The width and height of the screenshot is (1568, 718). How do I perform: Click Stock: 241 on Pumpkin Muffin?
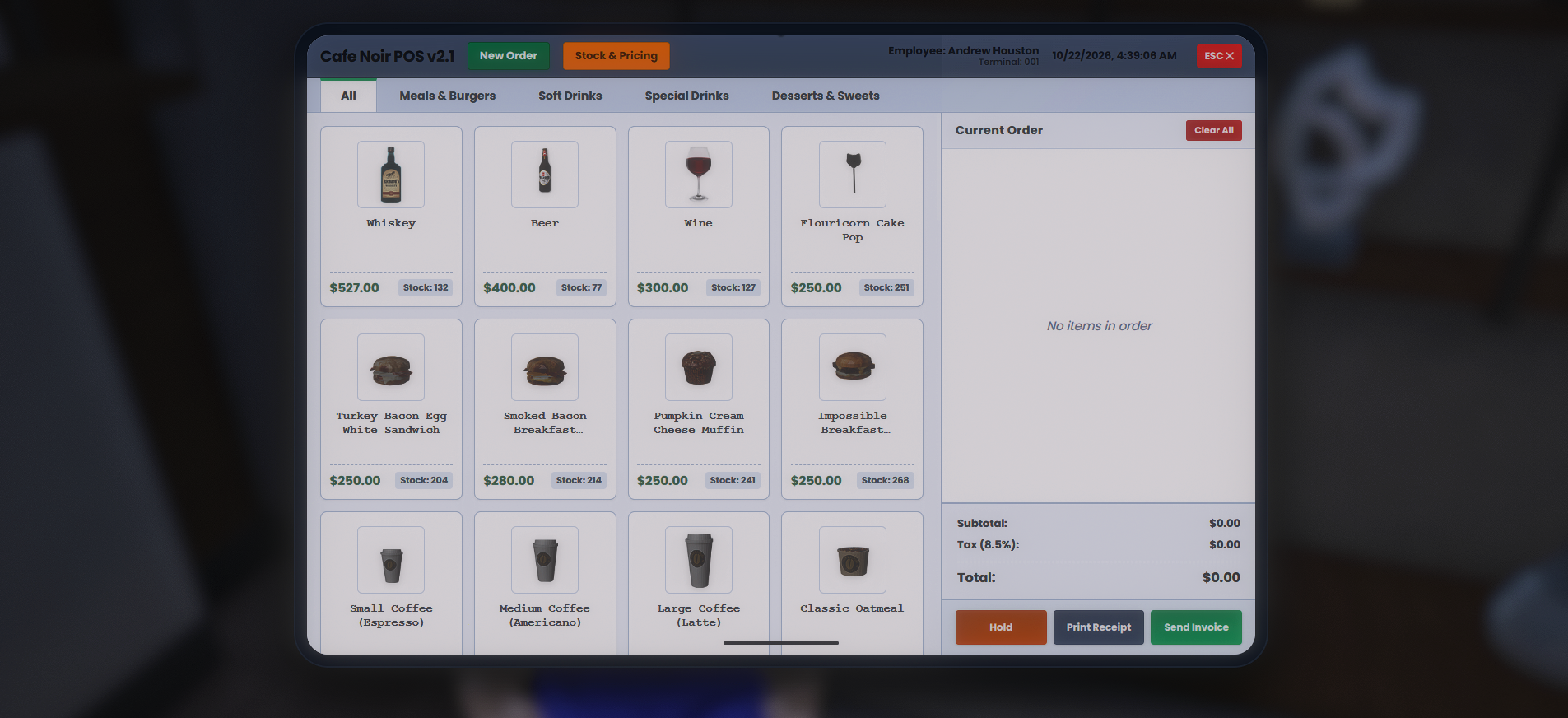733,480
